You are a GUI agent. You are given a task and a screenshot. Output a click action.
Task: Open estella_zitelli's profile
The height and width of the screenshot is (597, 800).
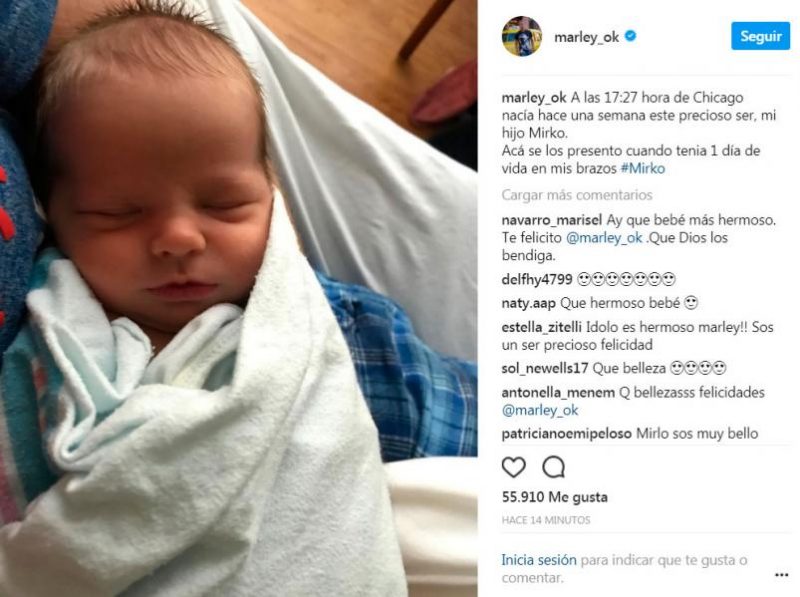click(x=541, y=327)
